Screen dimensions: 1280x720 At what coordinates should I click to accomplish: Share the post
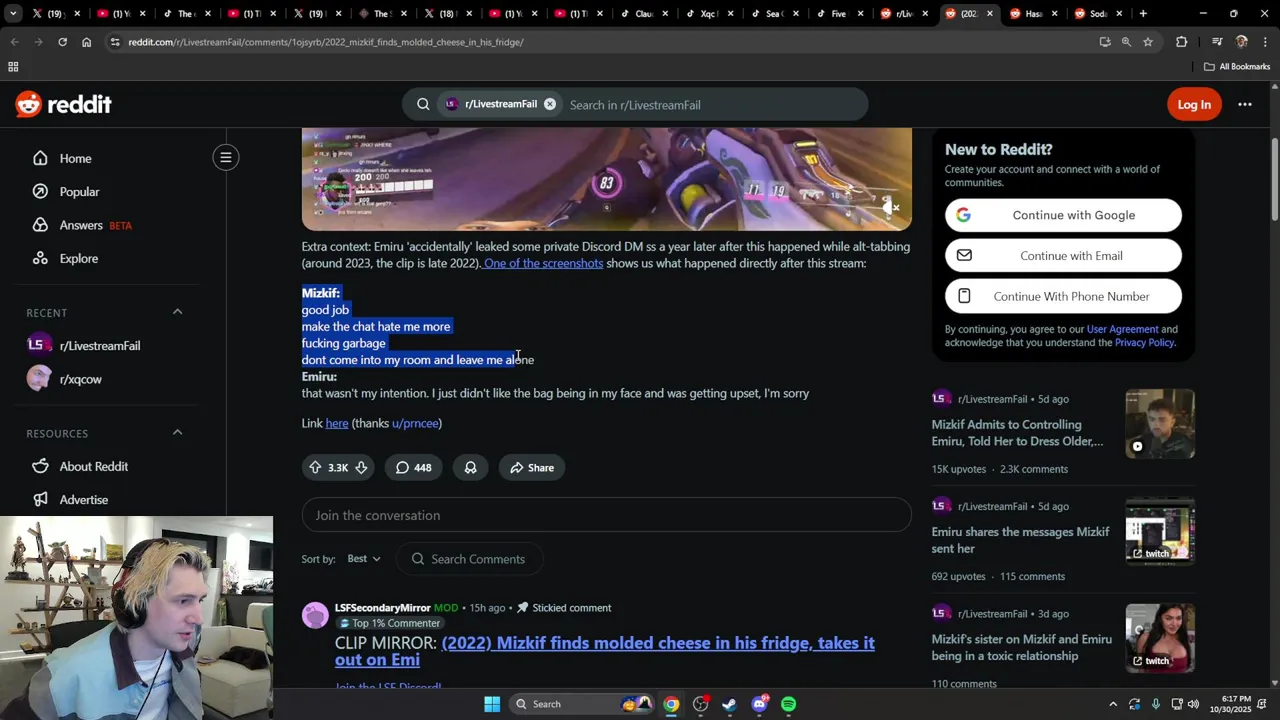[x=532, y=467]
